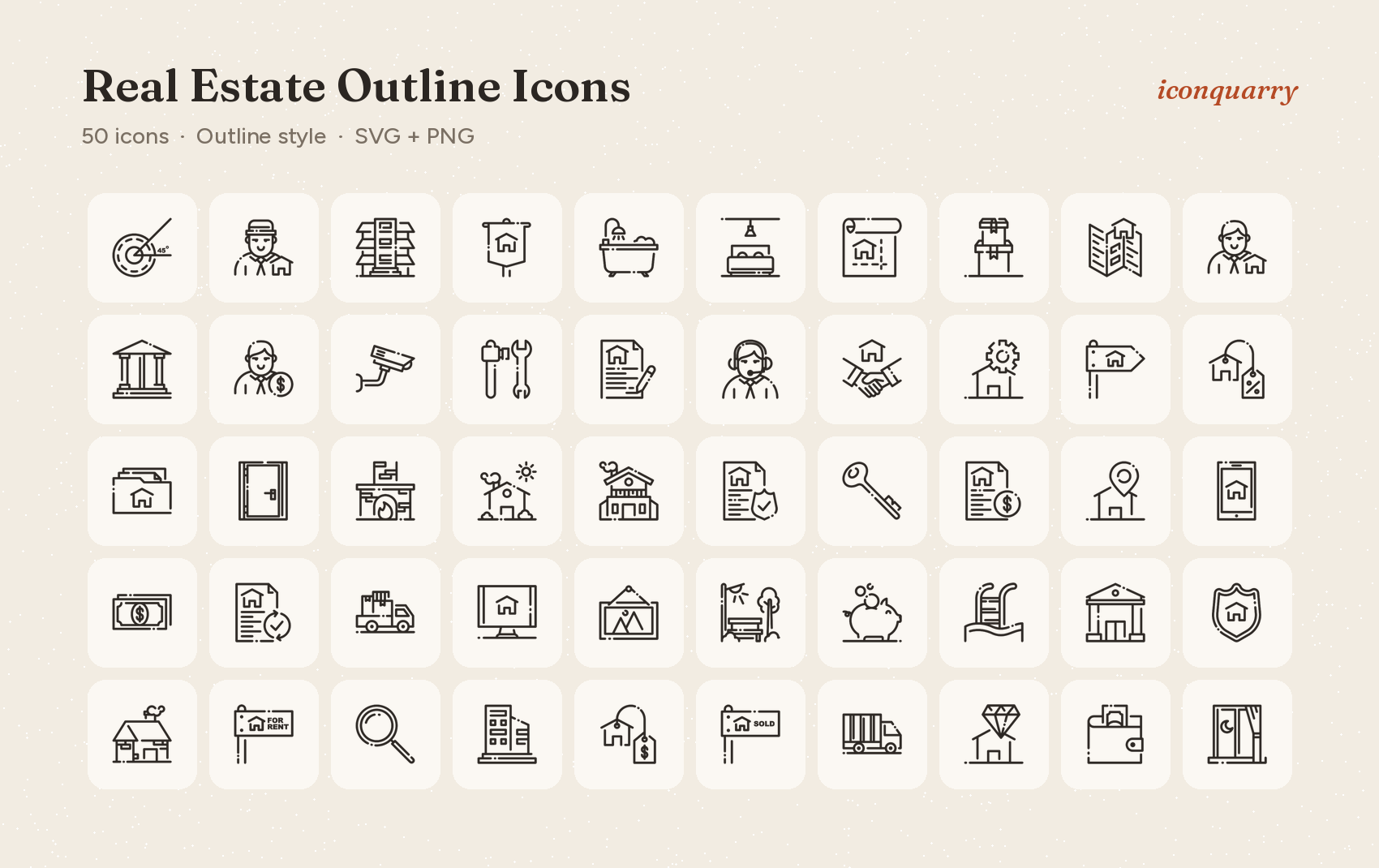Click the hammer and wrench tools icon
Viewport: 1379px width, 868px height.
(507, 369)
